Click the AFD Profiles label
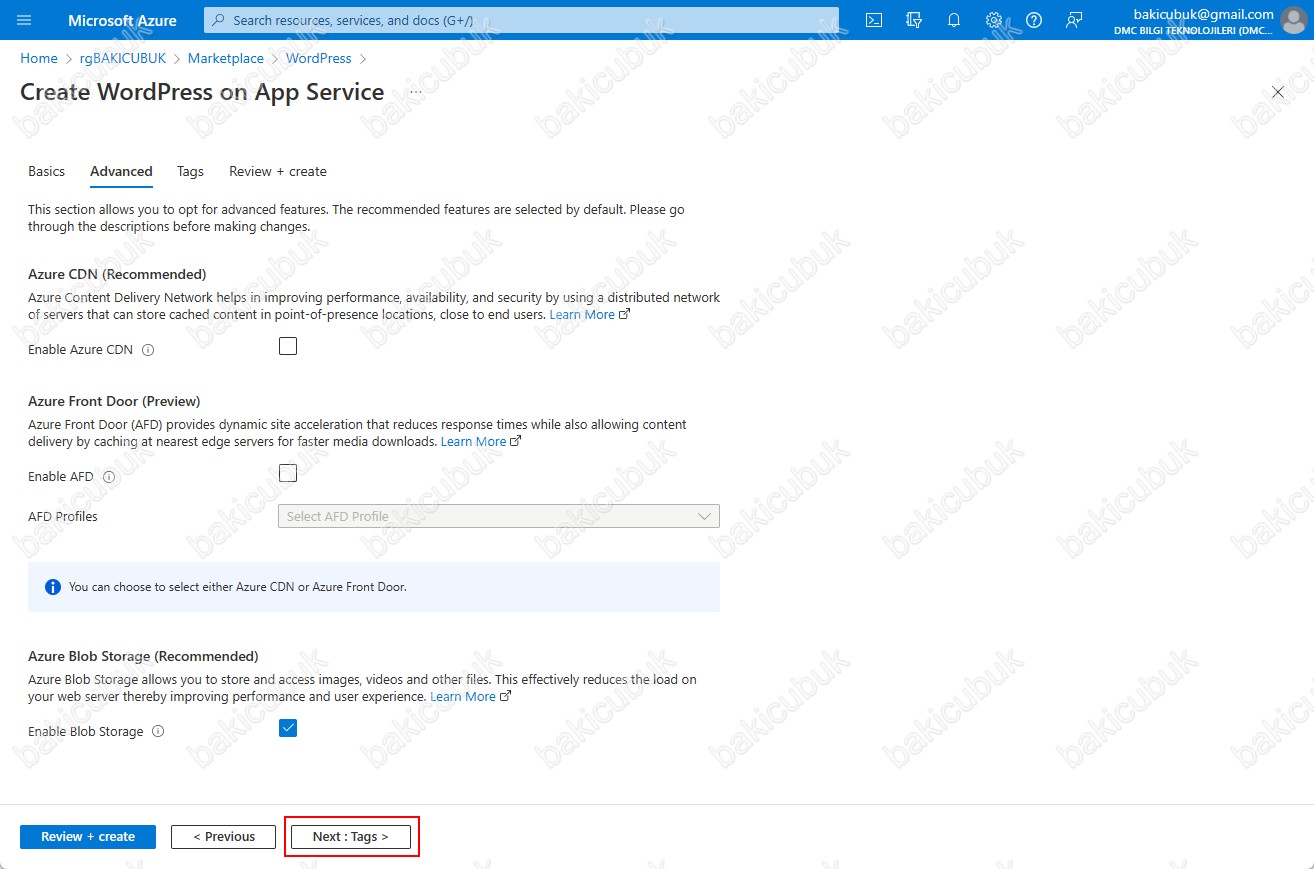Screen dimensions: 1314x869 click(x=63, y=517)
